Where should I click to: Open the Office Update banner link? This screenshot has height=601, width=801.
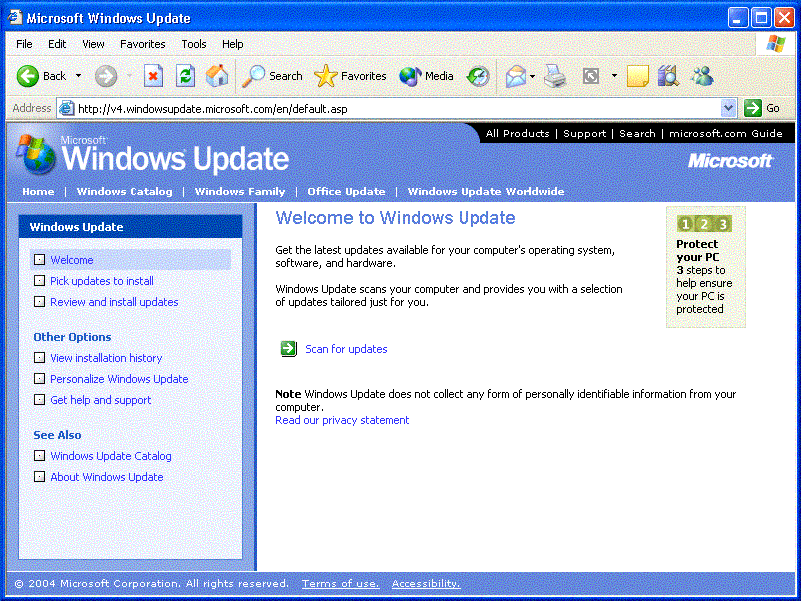[x=346, y=192]
